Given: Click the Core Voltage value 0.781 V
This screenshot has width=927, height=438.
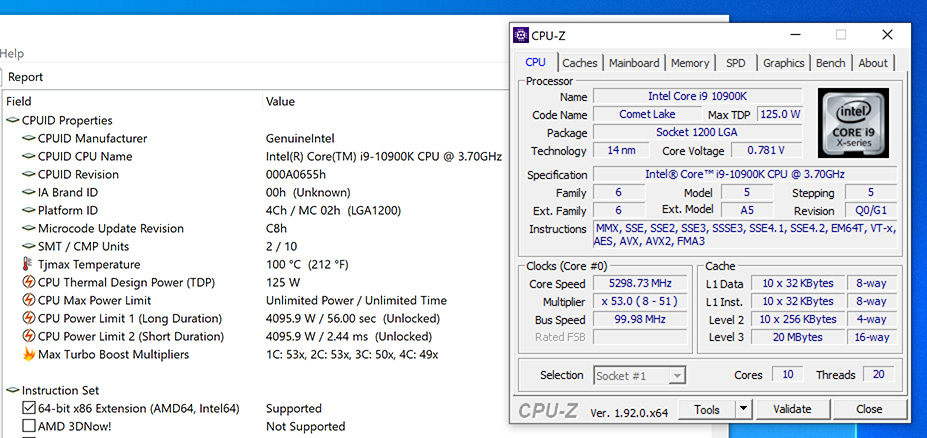Looking at the screenshot, I should (x=766, y=150).
